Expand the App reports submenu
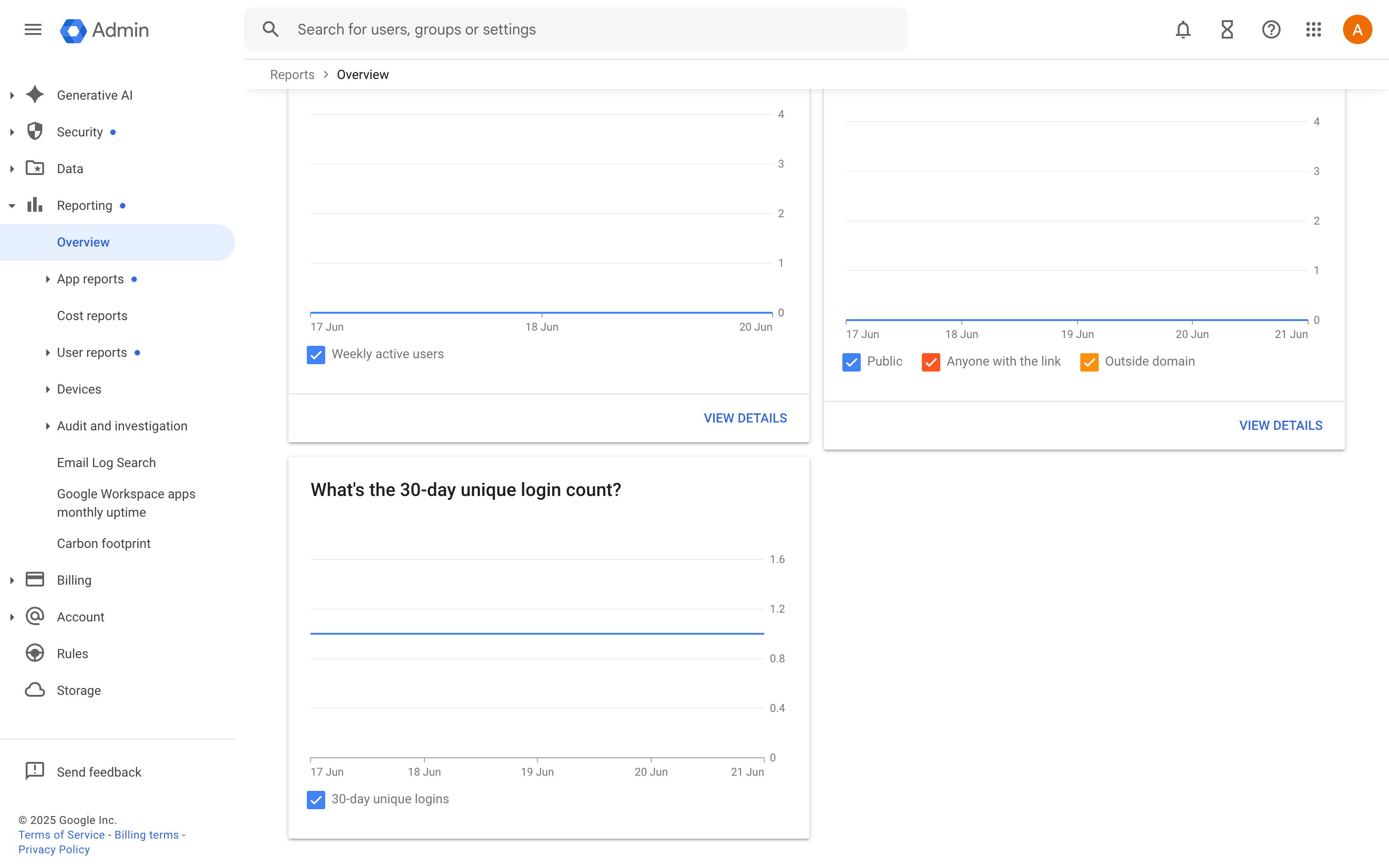 click(48, 279)
